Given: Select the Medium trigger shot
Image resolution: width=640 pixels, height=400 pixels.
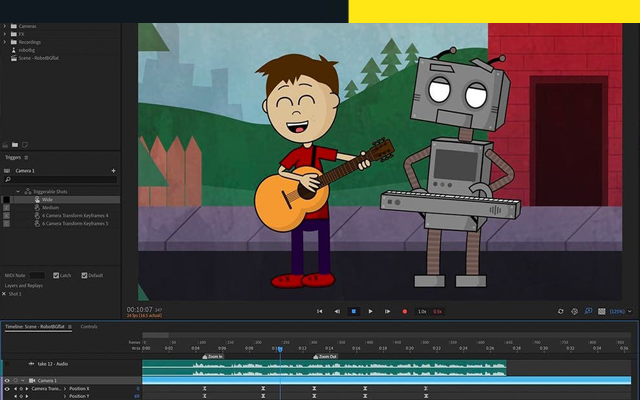Looking at the screenshot, I should 49,207.
